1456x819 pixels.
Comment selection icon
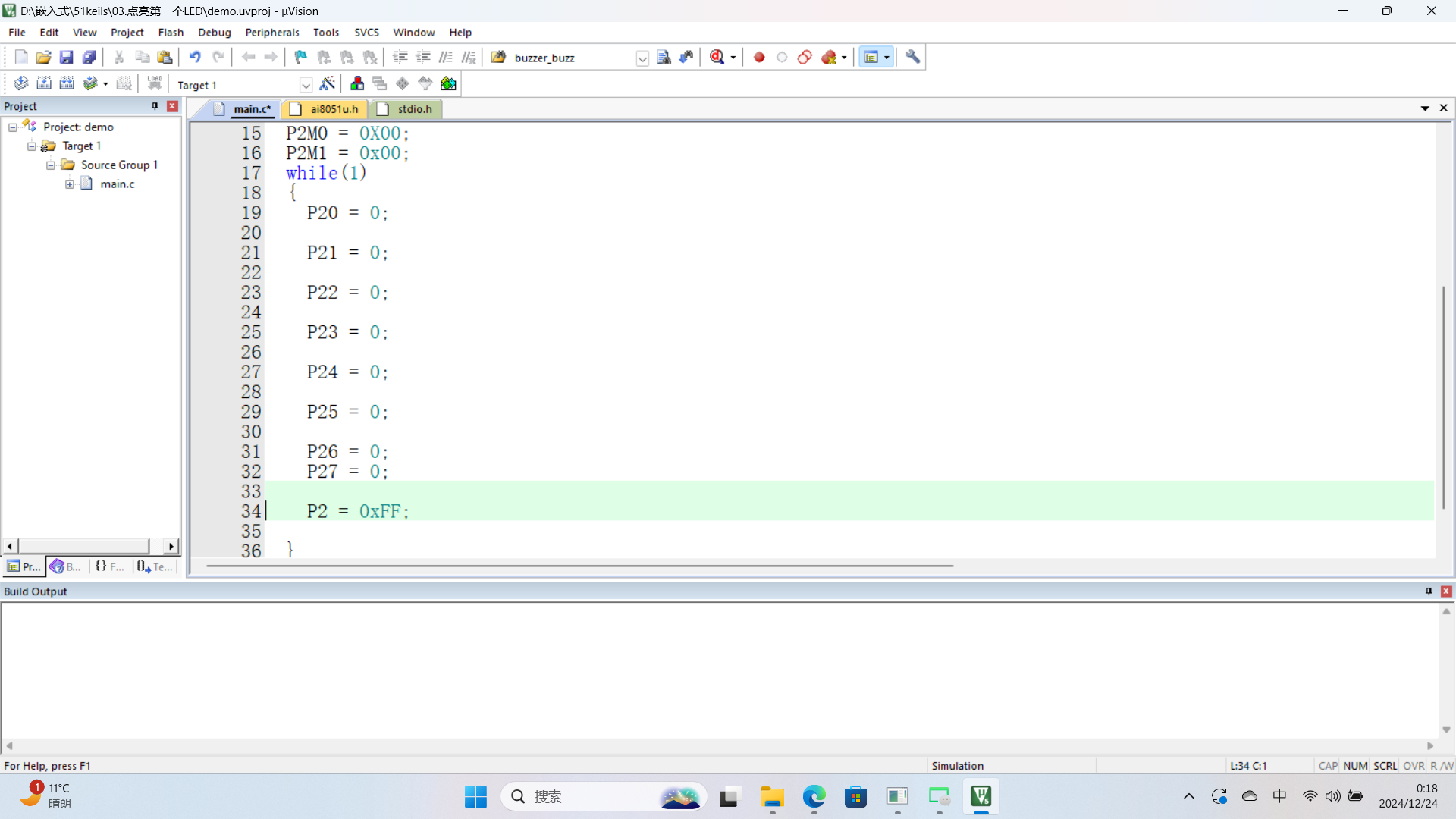click(x=446, y=57)
